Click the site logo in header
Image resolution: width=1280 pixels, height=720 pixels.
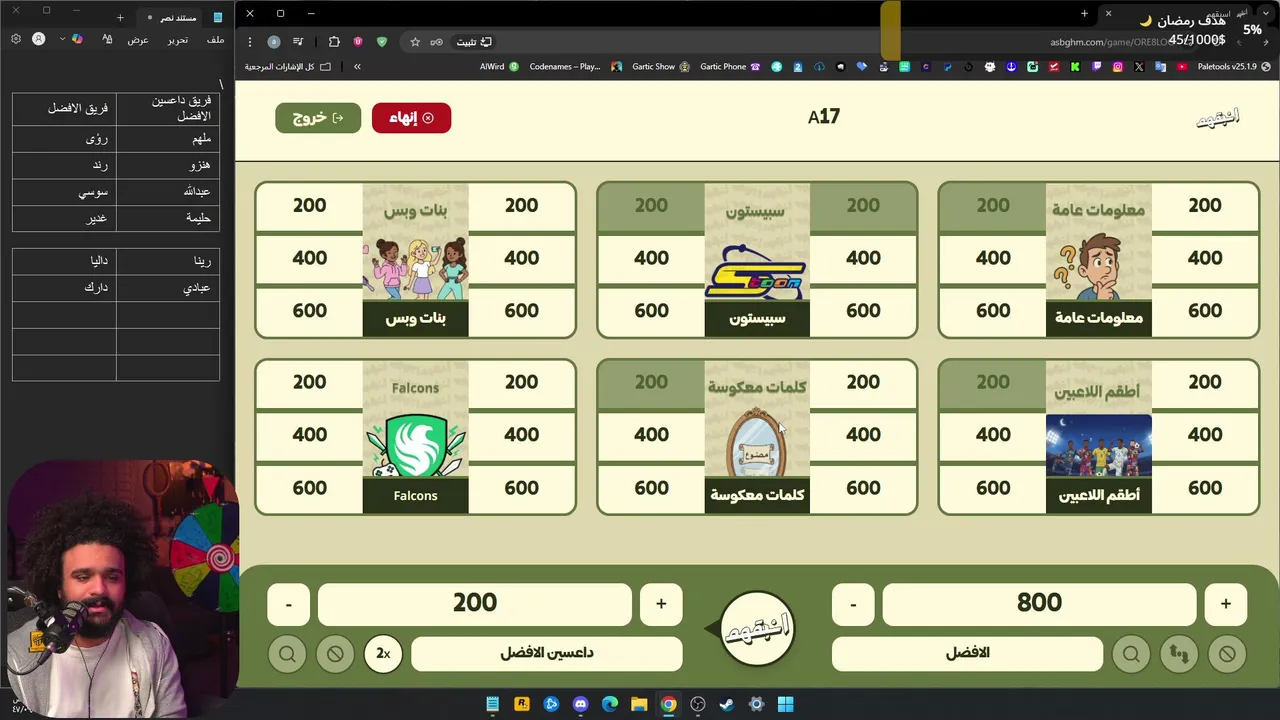click(1217, 118)
